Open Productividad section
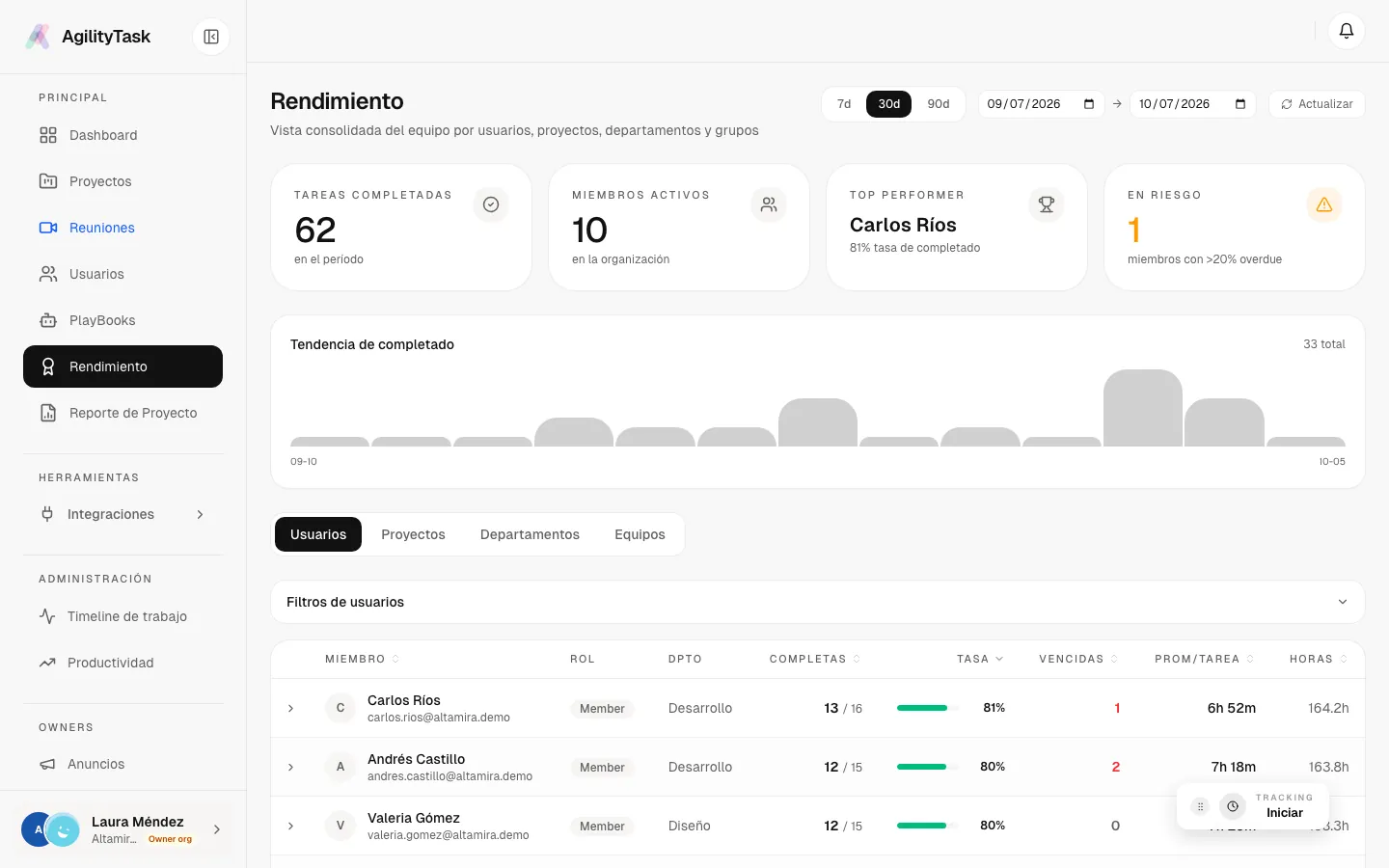The width and height of the screenshot is (1389, 868). click(x=123, y=663)
